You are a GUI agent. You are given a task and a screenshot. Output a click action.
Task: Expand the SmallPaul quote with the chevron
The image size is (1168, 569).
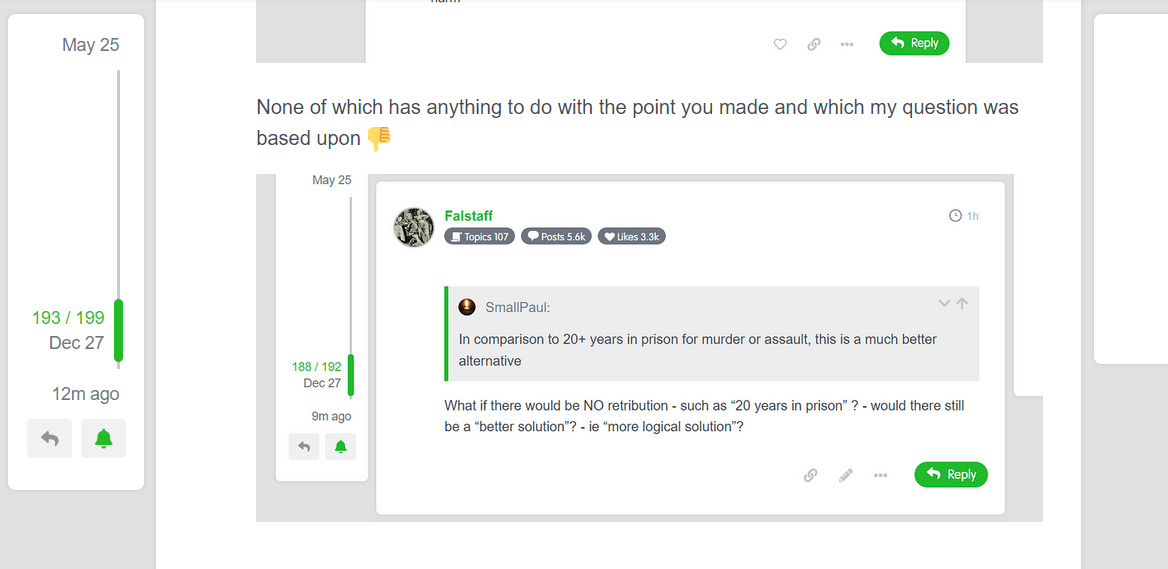pos(943,304)
